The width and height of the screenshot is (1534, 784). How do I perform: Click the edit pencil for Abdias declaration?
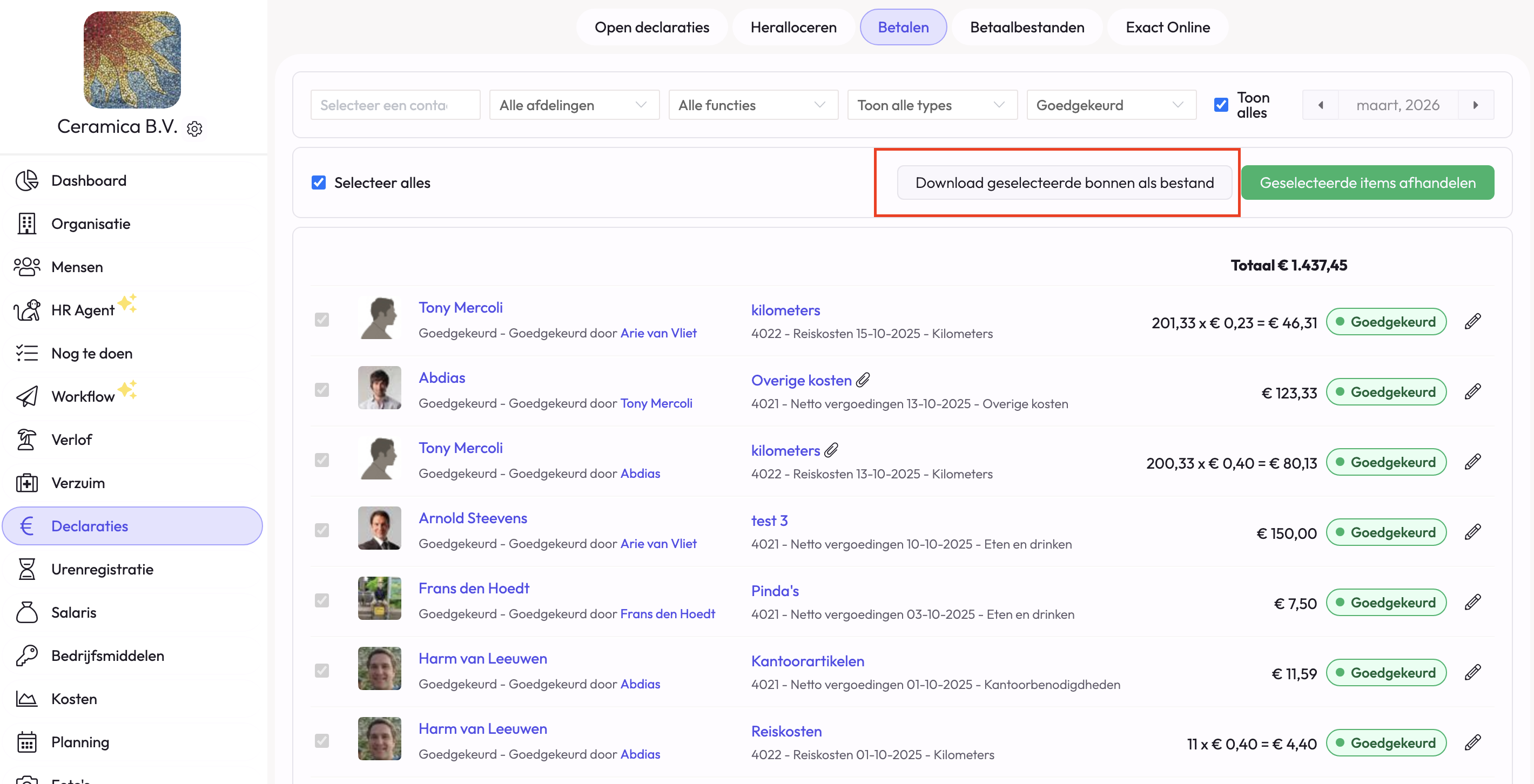click(1472, 391)
